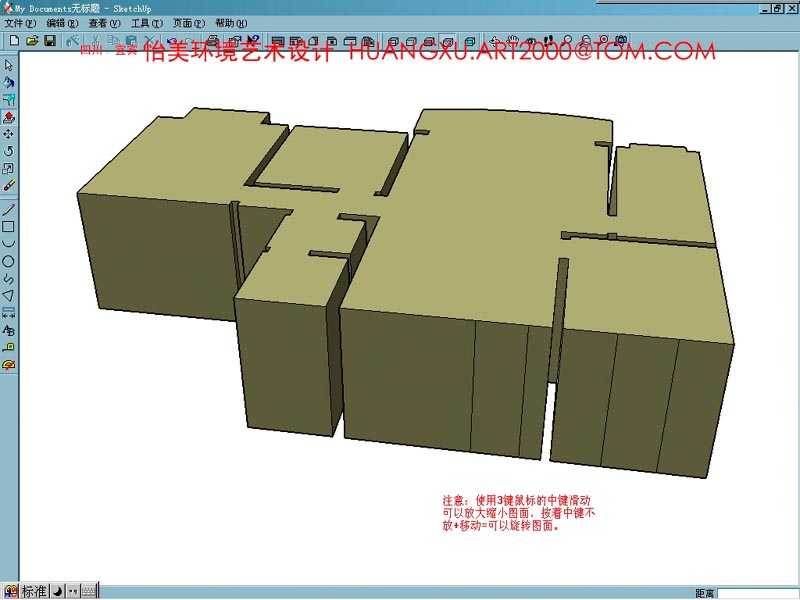Choose the Tape Measure tool

pyautogui.click(x=9, y=347)
